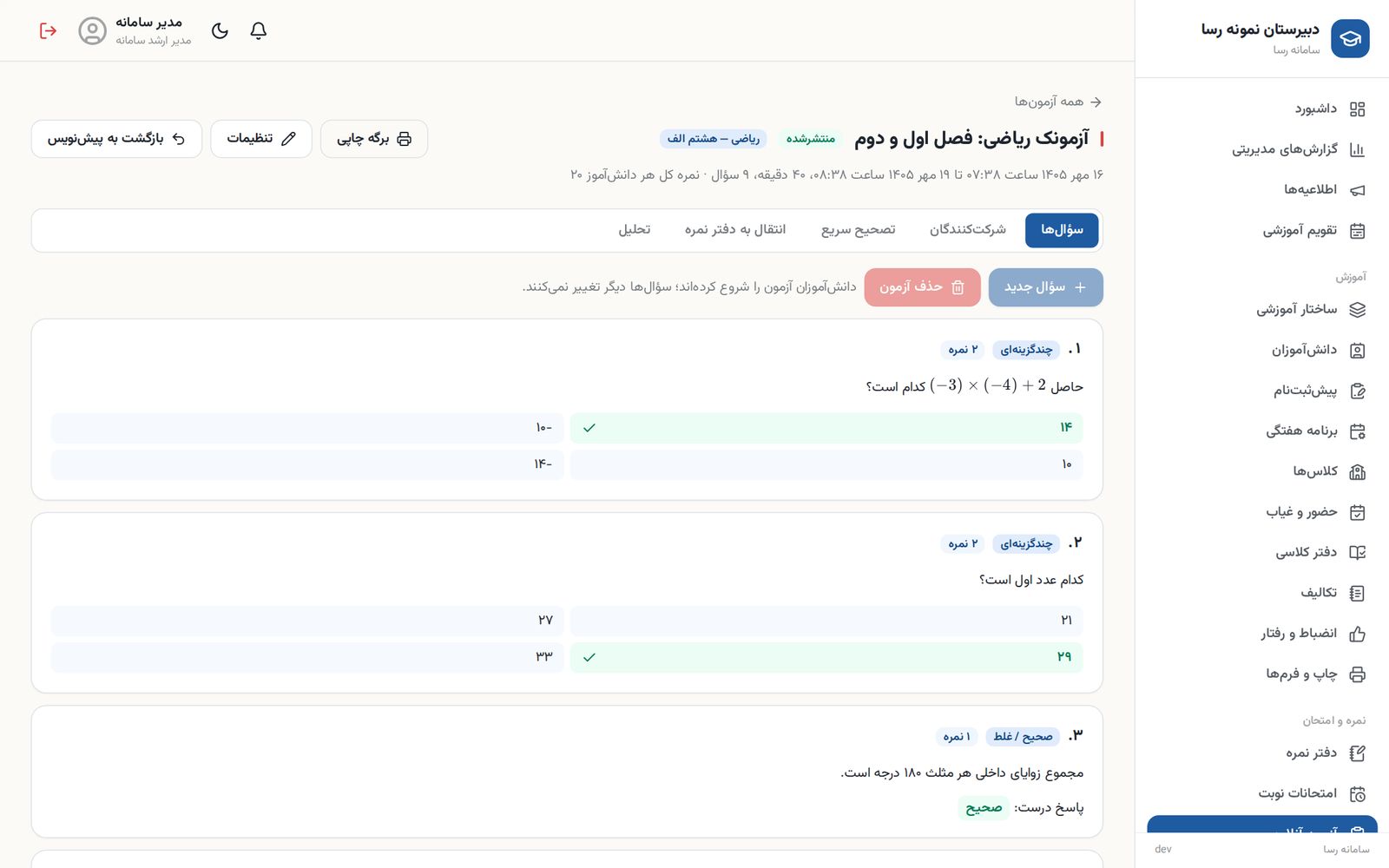The height and width of the screenshot is (868, 1389).
Task: Select answer option ۲۹ in question 2
Action: coord(826,657)
